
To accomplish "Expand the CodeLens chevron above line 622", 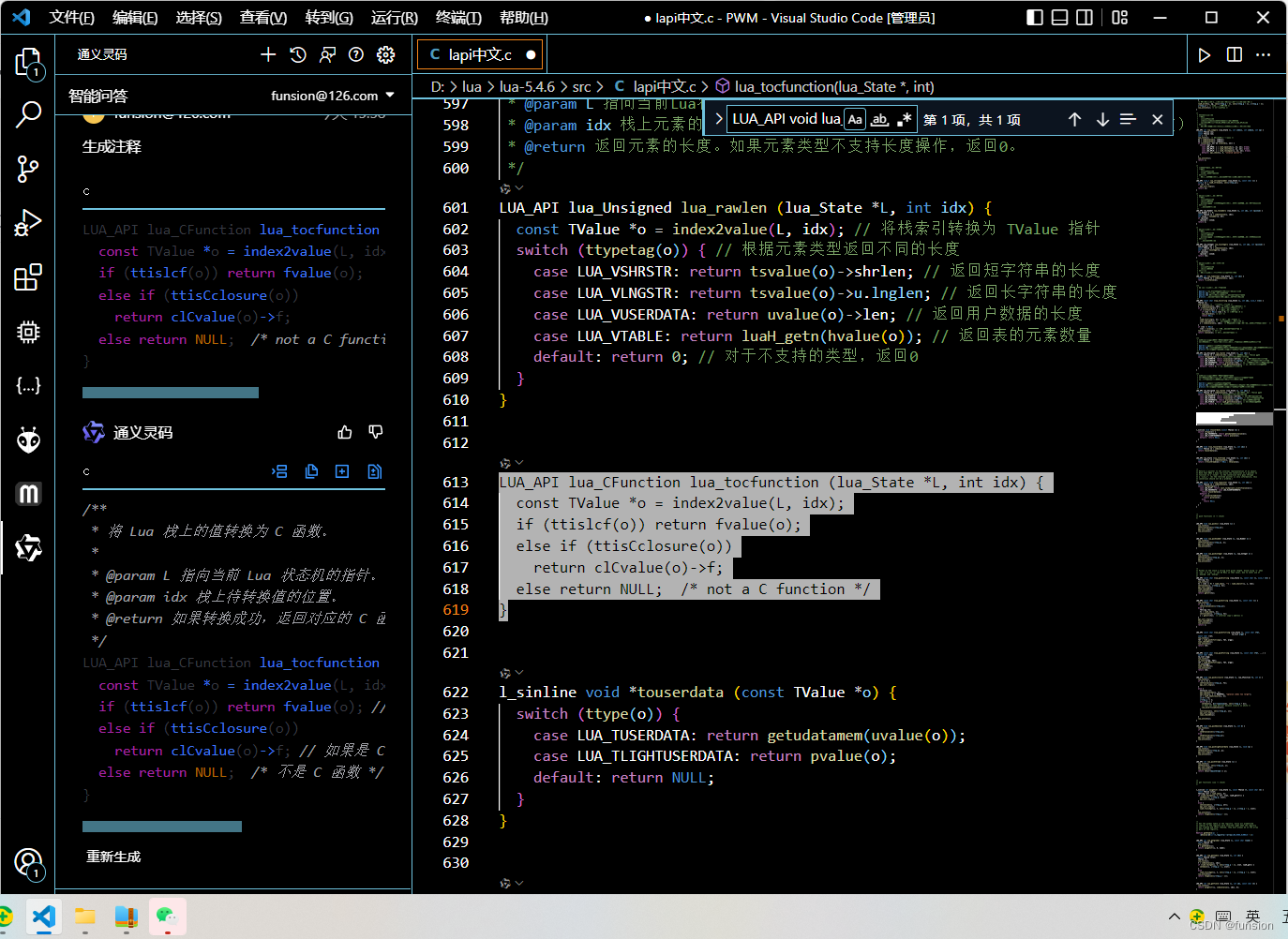I will 519,673.
